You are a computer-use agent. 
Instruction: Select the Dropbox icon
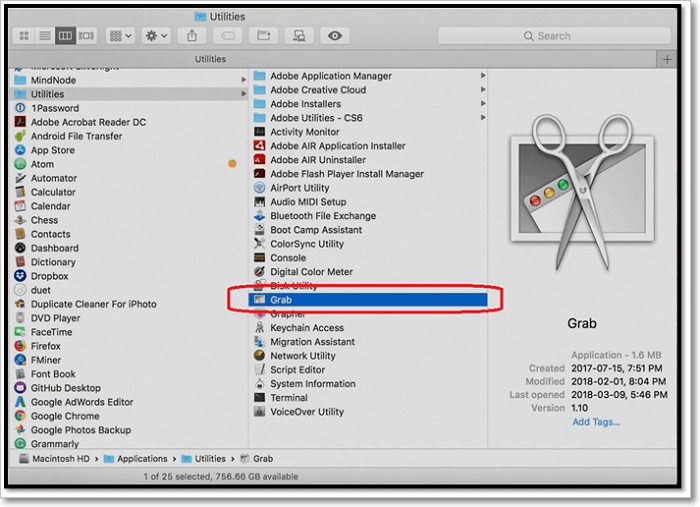click(20, 276)
